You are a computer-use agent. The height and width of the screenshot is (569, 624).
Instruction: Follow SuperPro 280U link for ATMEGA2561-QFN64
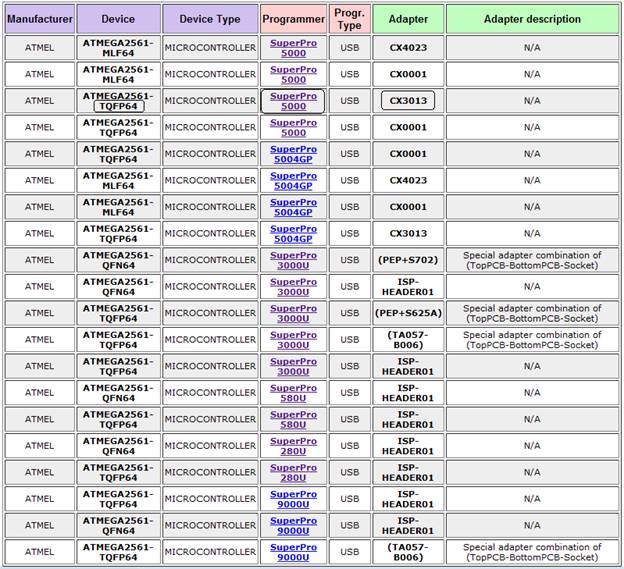(x=293, y=446)
